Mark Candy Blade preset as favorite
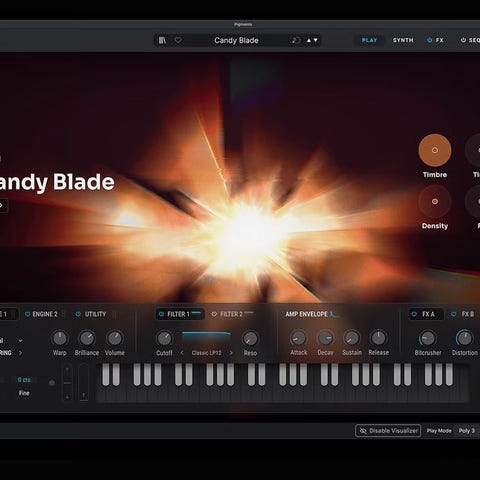The image size is (480, 480). click(178, 40)
